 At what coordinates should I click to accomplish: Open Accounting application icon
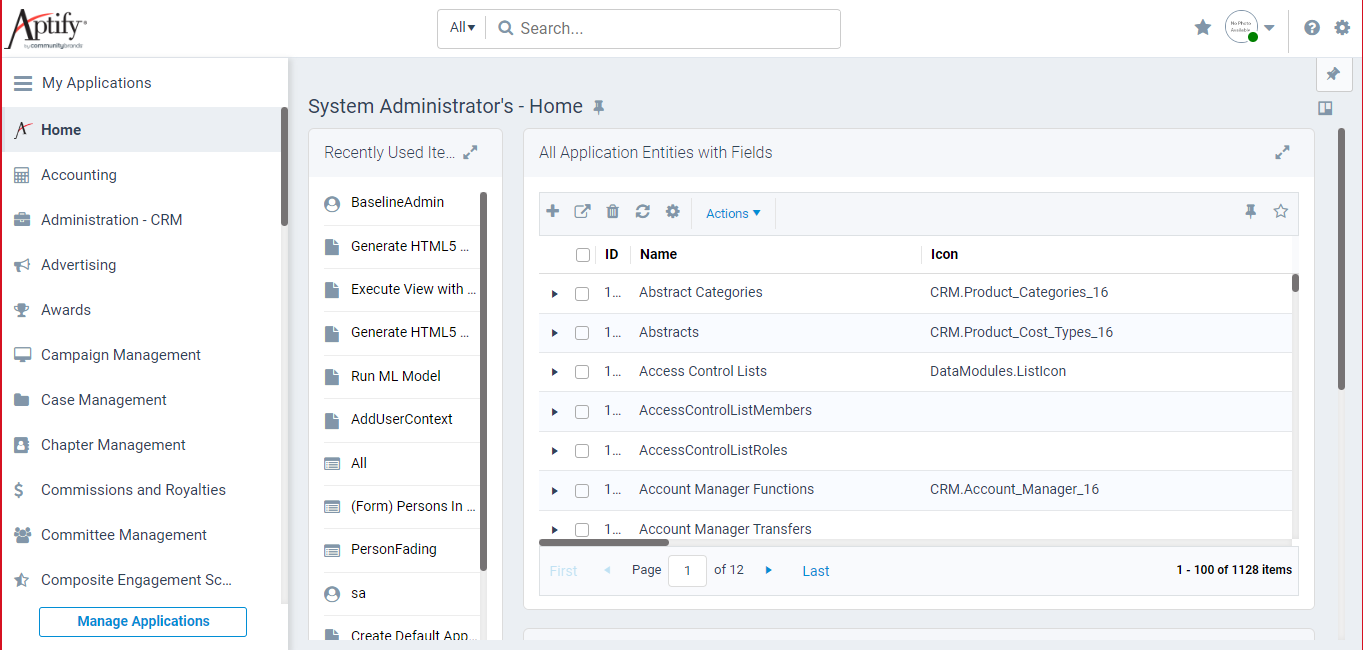(21, 175)
